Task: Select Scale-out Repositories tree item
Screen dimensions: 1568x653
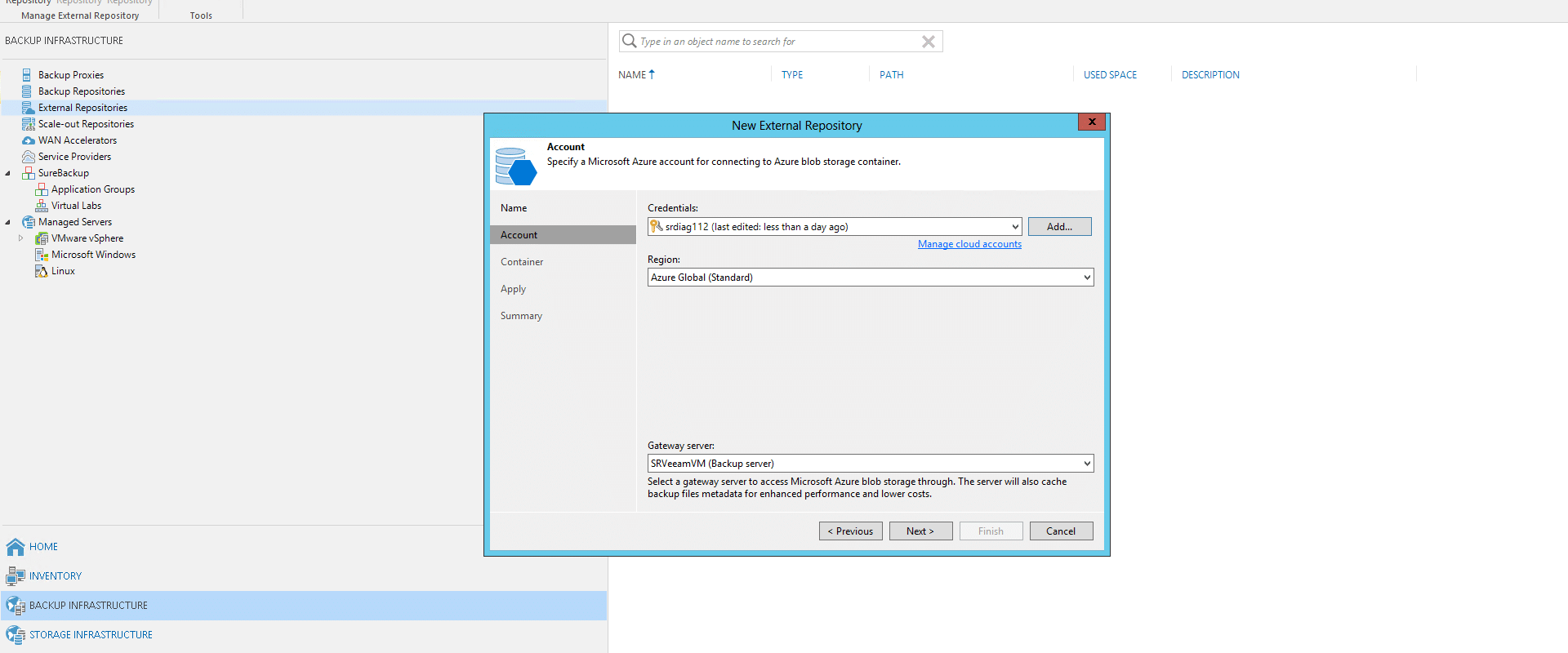Action: point(86,124)
